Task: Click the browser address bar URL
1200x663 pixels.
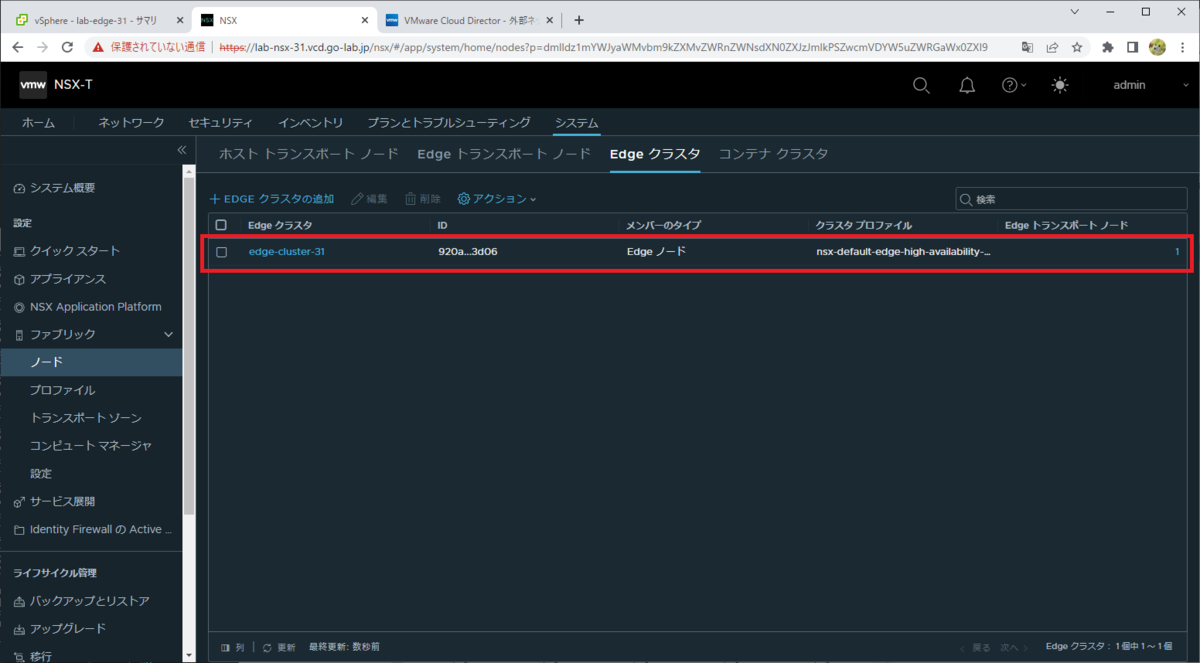Action: pyautogui.click(x=602, y=47)
